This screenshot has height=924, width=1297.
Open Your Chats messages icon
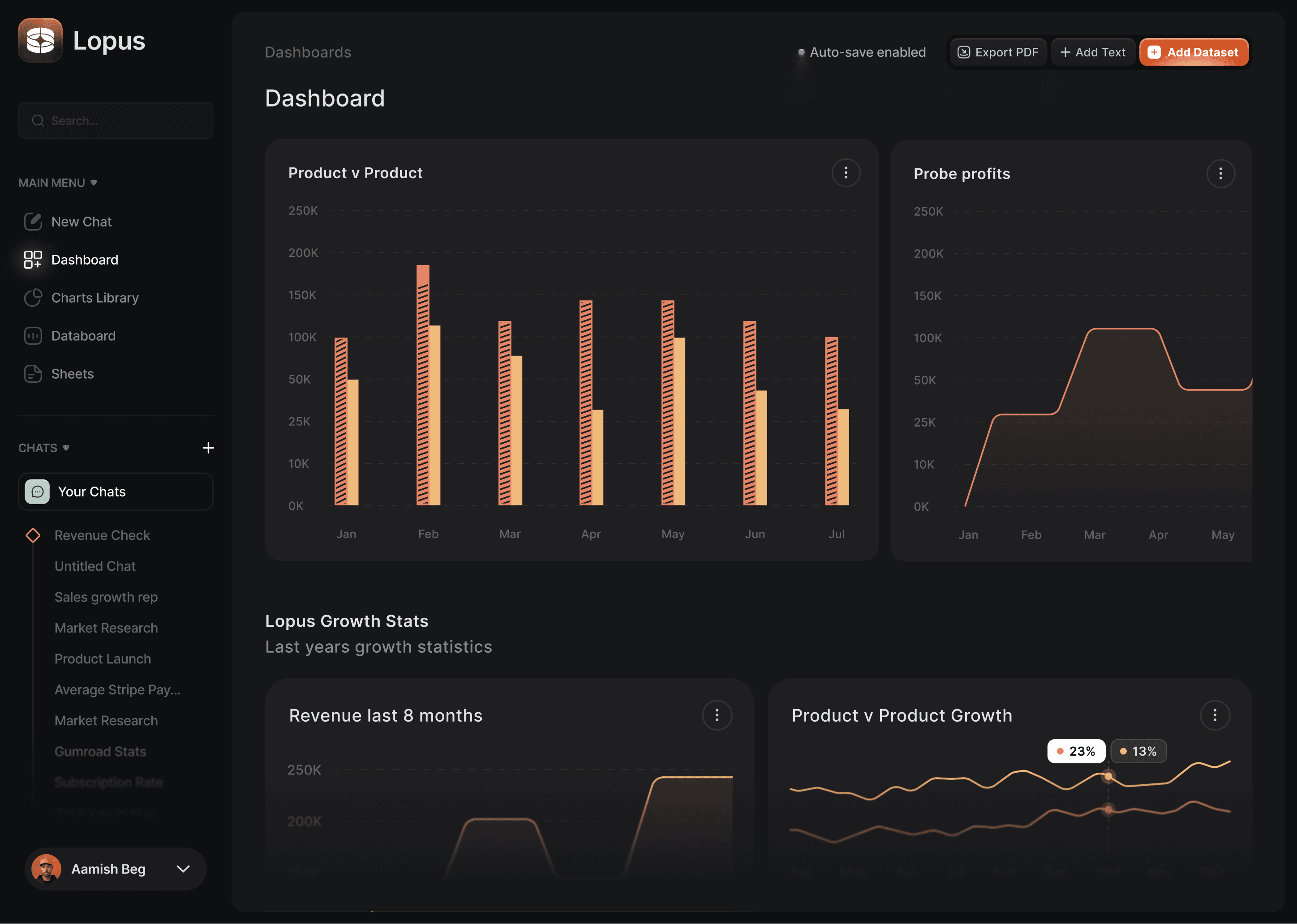click(38, 491)
